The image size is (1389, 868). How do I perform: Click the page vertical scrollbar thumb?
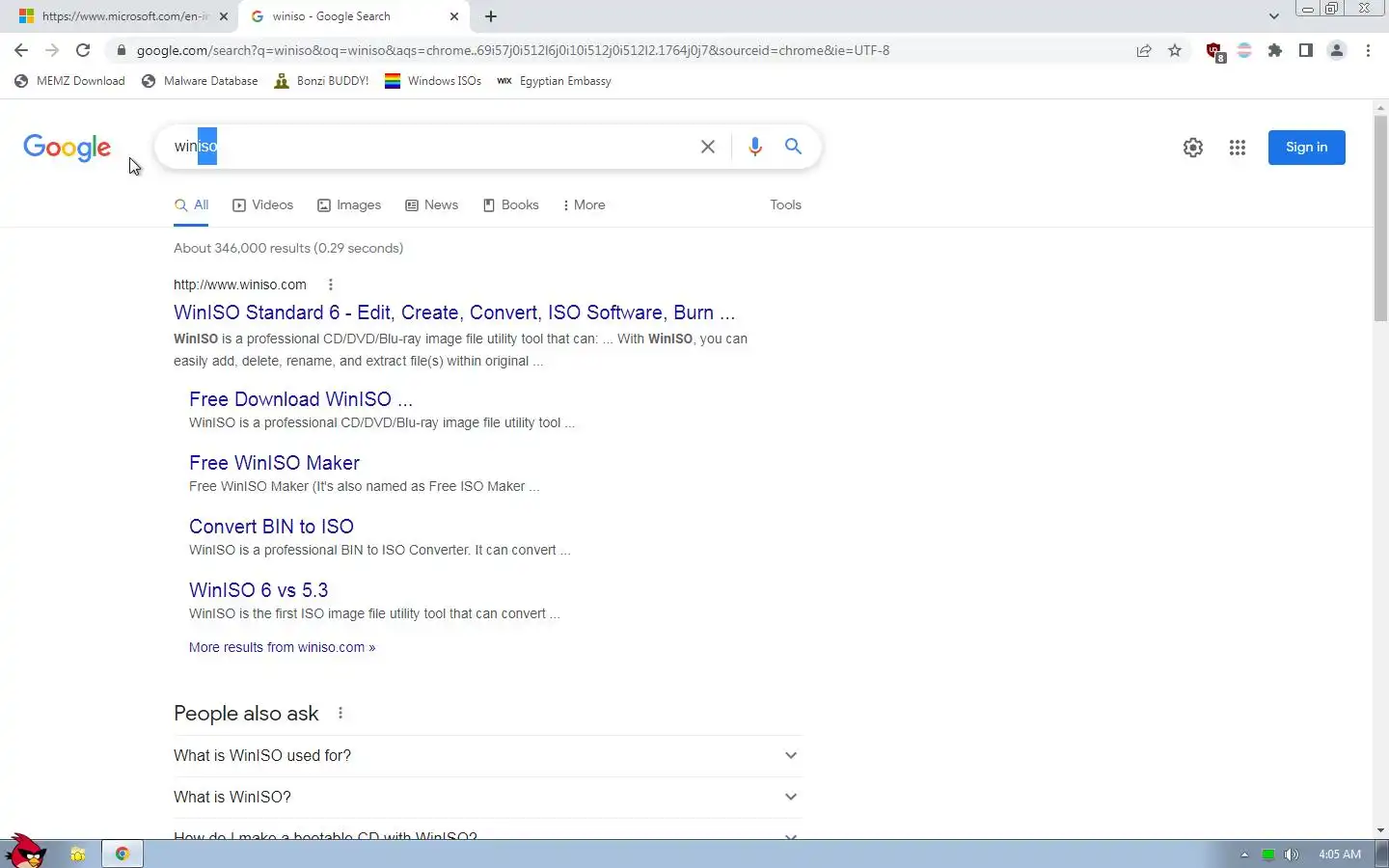point(1380,217)
